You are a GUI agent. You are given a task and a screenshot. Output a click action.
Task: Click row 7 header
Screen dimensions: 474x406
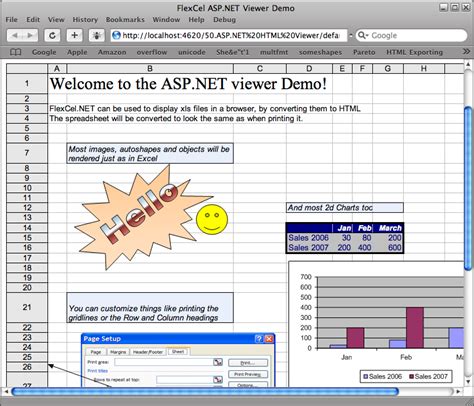(27, 153)
